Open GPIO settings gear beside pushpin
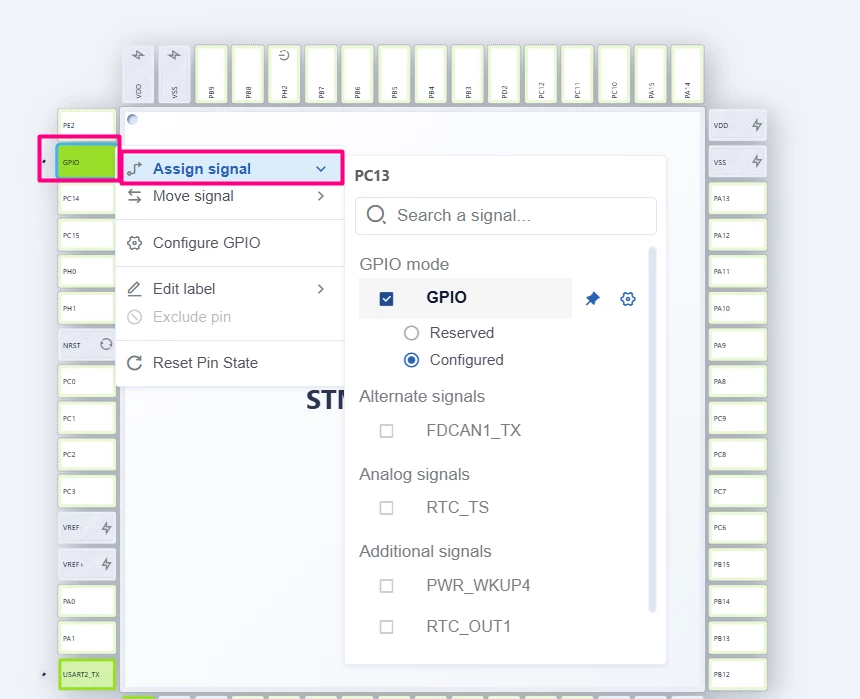Image resolution: width=860 pixels, height=699 pixels. [628, 298]
